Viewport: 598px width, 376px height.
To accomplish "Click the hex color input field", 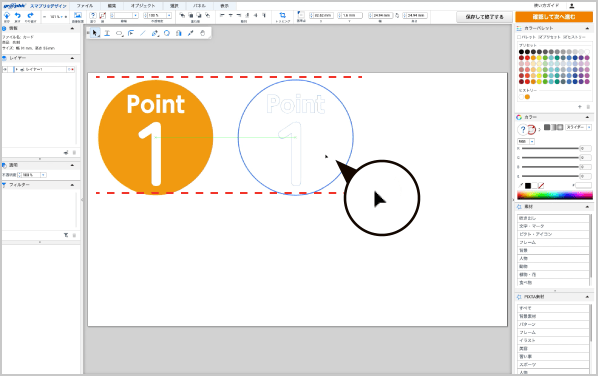I will tap(583, 186).
